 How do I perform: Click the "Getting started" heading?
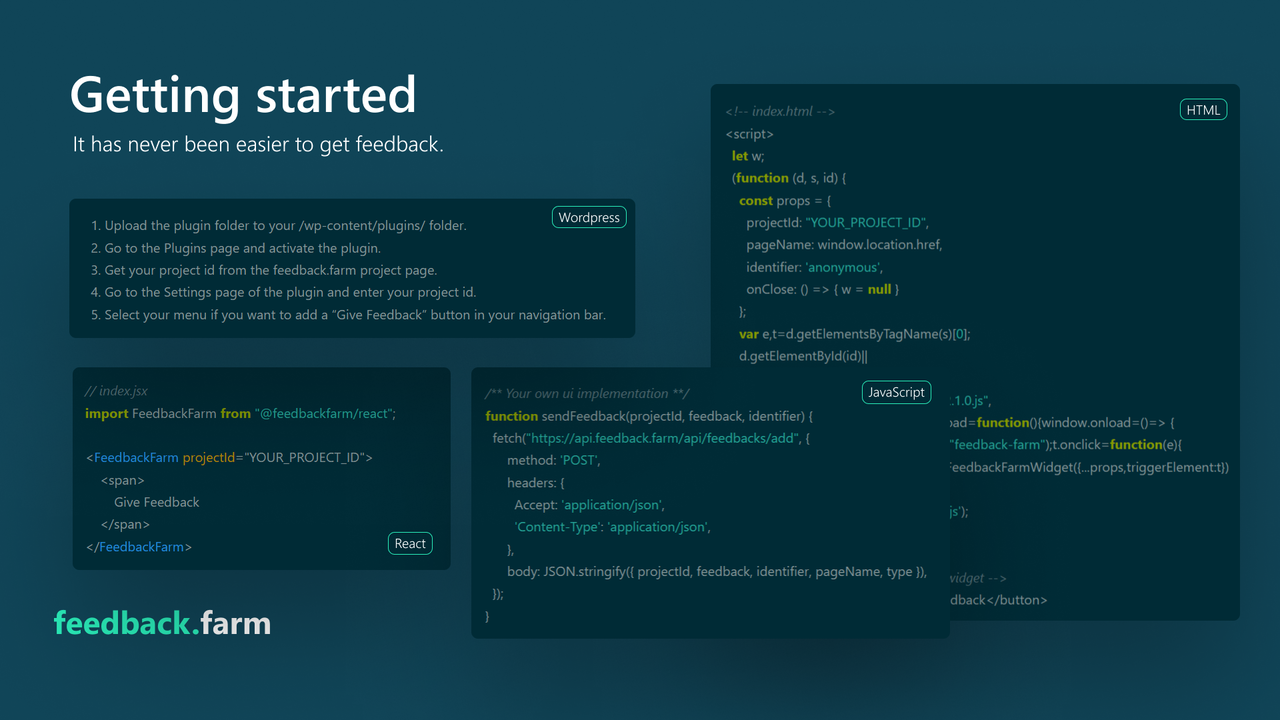pos(243,95)
